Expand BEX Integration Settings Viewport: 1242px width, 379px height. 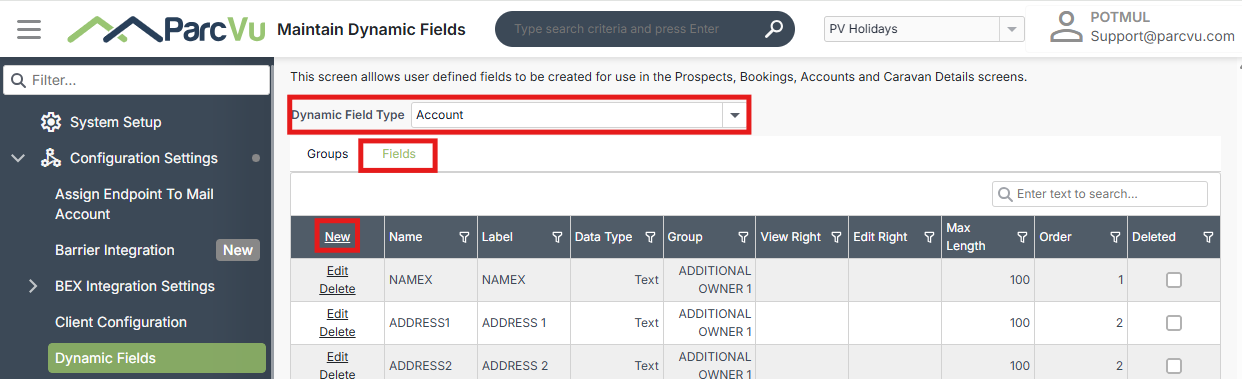34,286
